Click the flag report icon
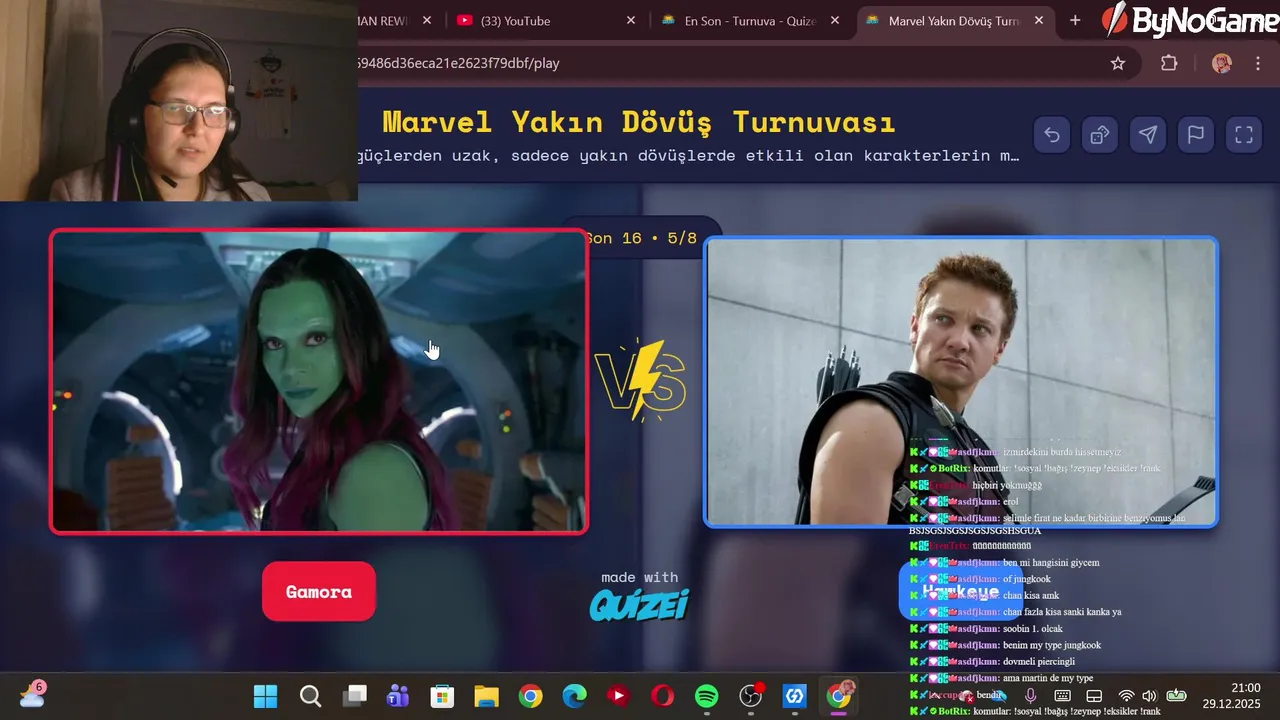1280x720 pixels. click(x=1196, y=135)
